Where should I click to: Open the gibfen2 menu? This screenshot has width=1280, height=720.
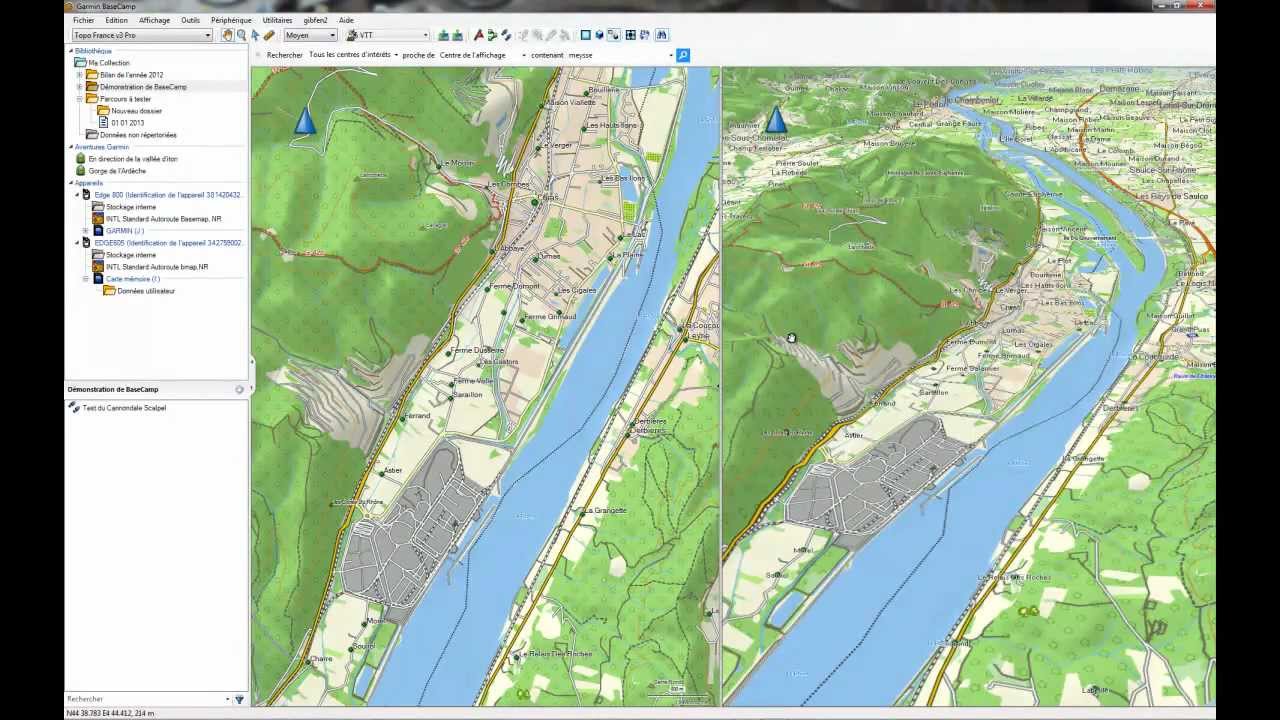coord(315,20)
